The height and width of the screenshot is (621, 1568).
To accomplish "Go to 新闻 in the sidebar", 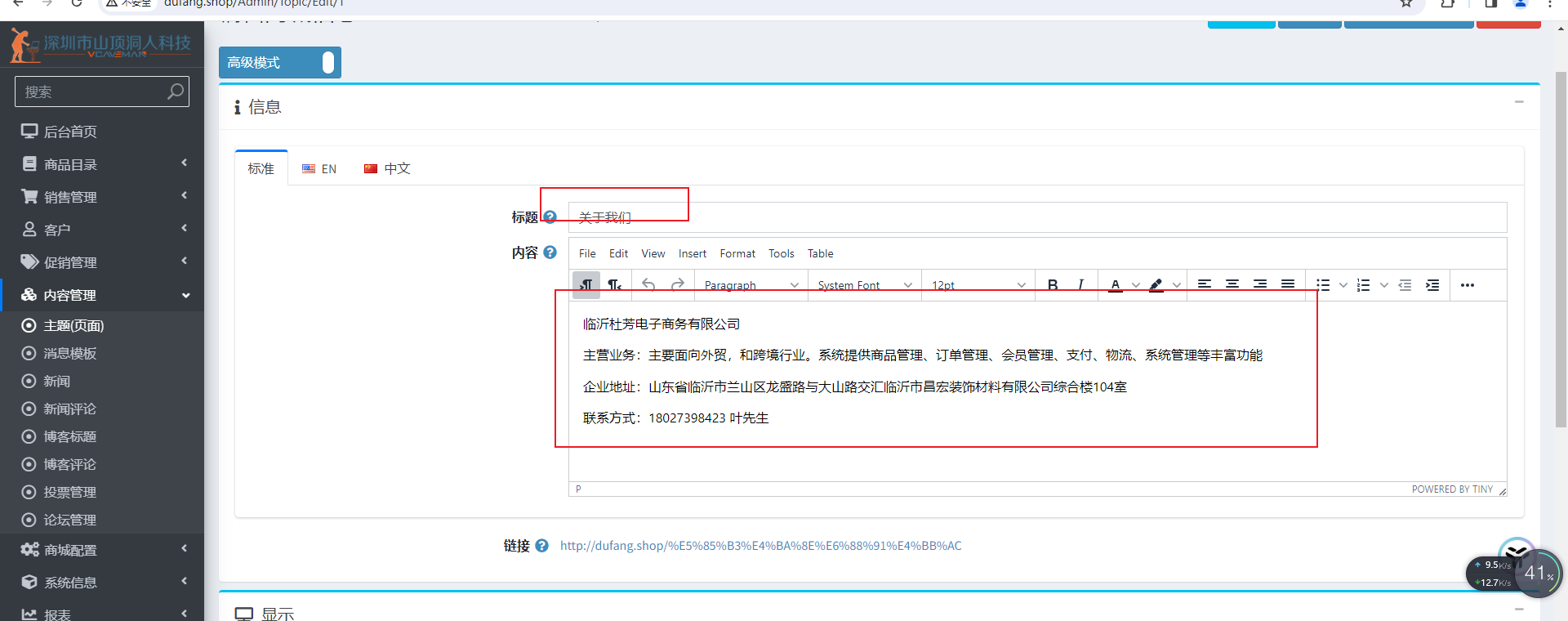I will pyautogui.click(x=57, y=381).
